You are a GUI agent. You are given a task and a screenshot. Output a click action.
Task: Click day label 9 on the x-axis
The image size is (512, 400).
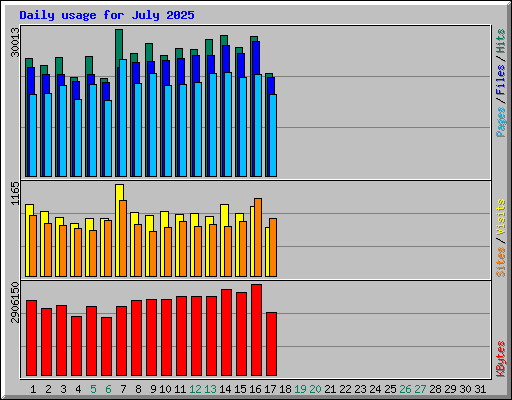point(153,389)
